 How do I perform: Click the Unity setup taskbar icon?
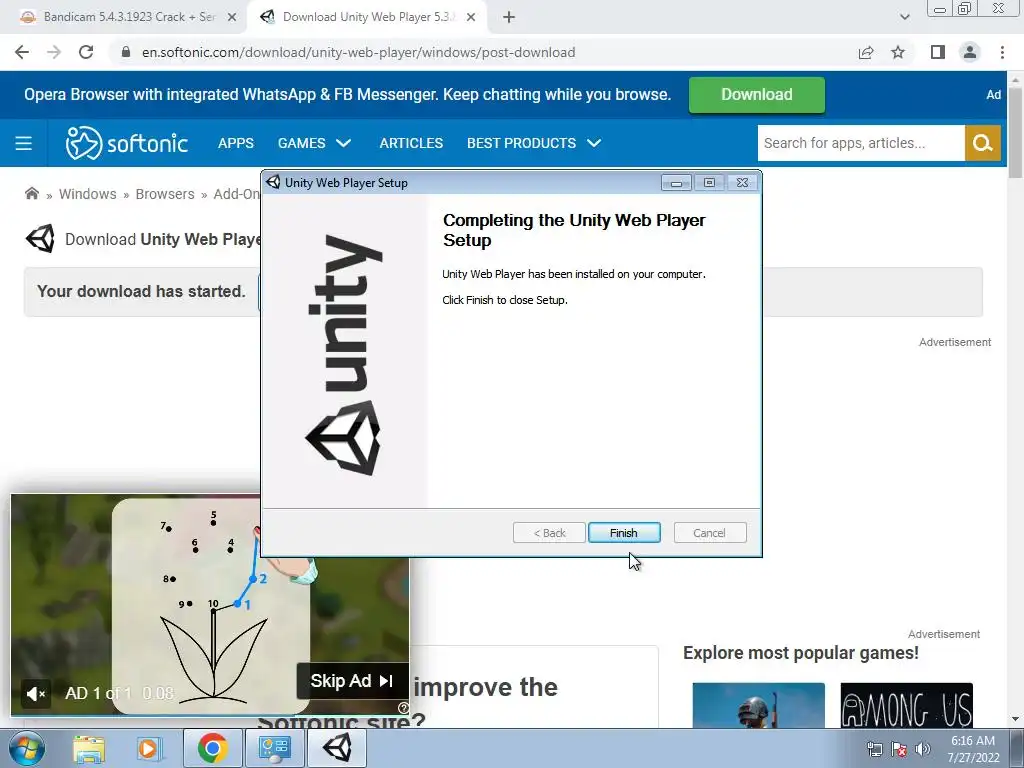click(x=336, y=748)
